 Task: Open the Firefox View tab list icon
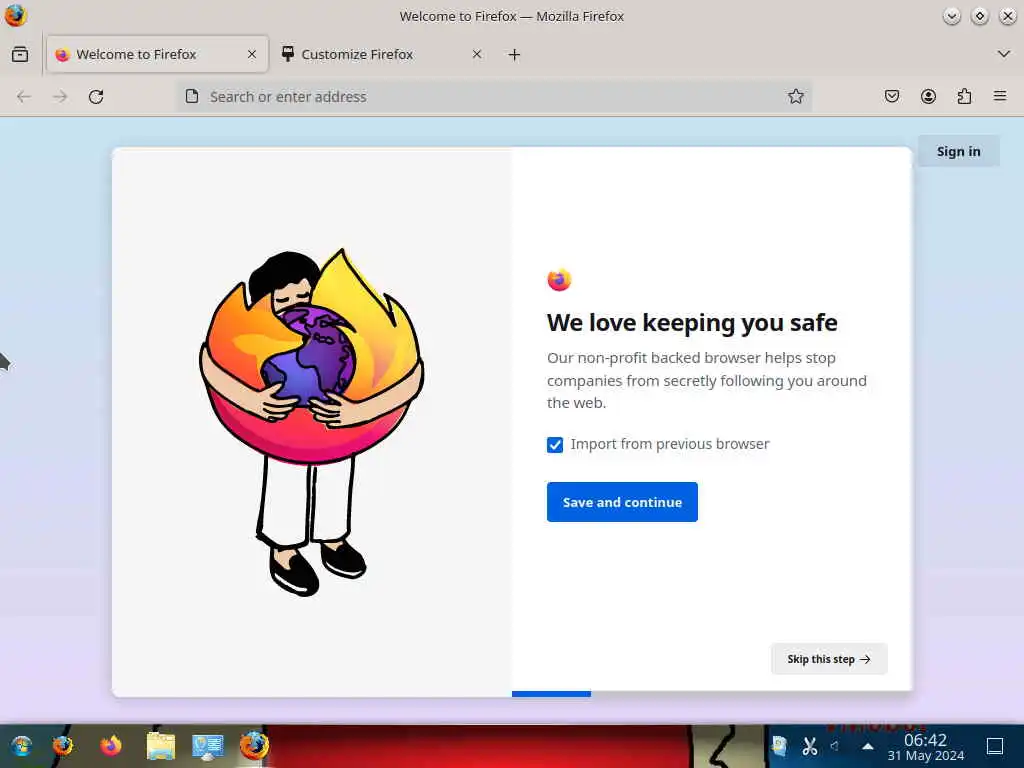[20, 54]
